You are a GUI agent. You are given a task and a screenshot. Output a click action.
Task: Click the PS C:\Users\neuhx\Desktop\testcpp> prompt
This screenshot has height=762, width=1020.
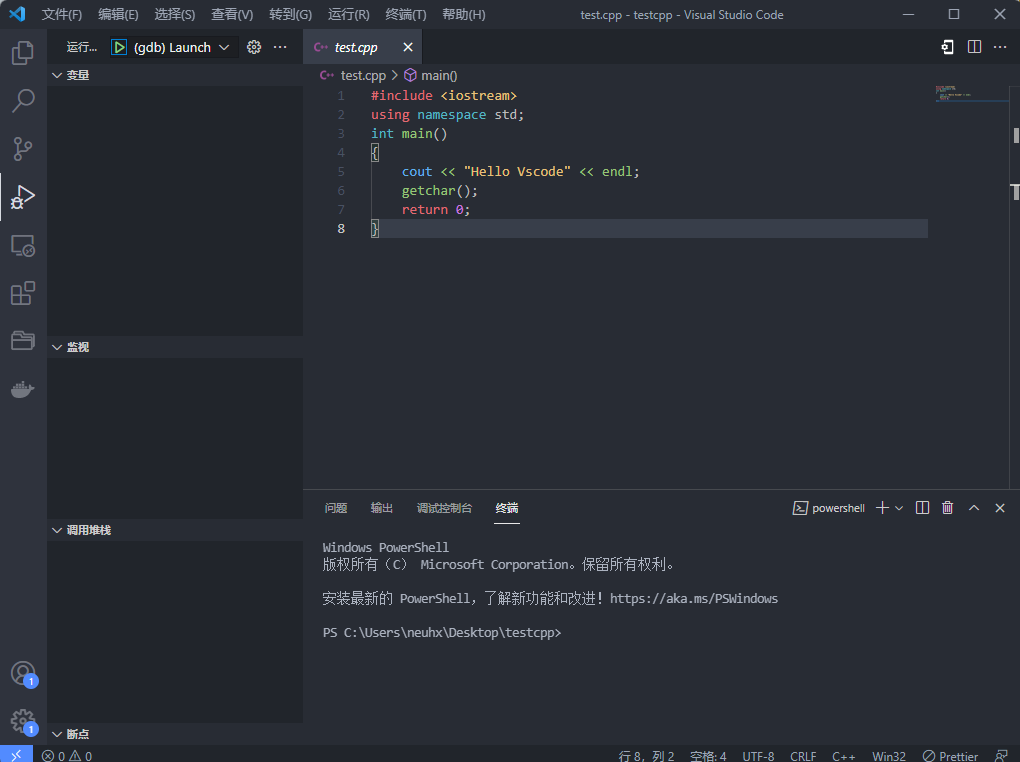pos(442,633)
